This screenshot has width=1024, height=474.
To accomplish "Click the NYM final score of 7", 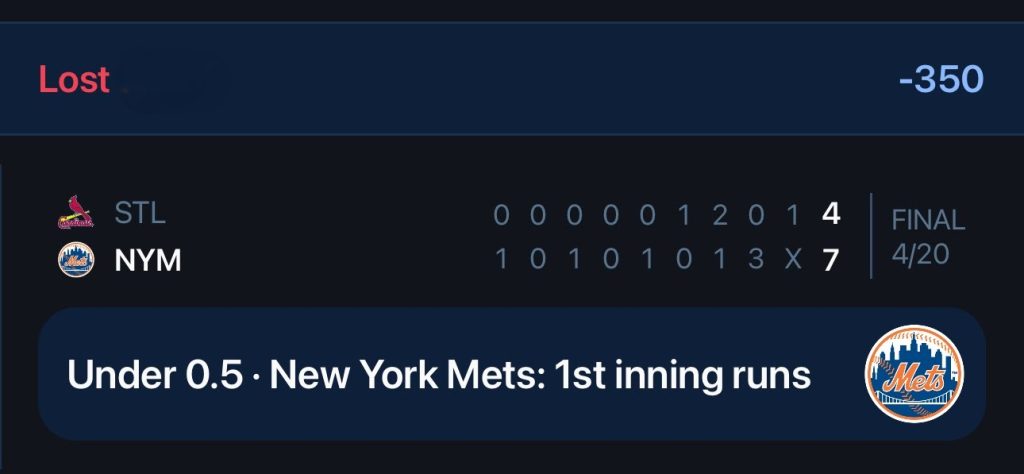I will 831,260.
